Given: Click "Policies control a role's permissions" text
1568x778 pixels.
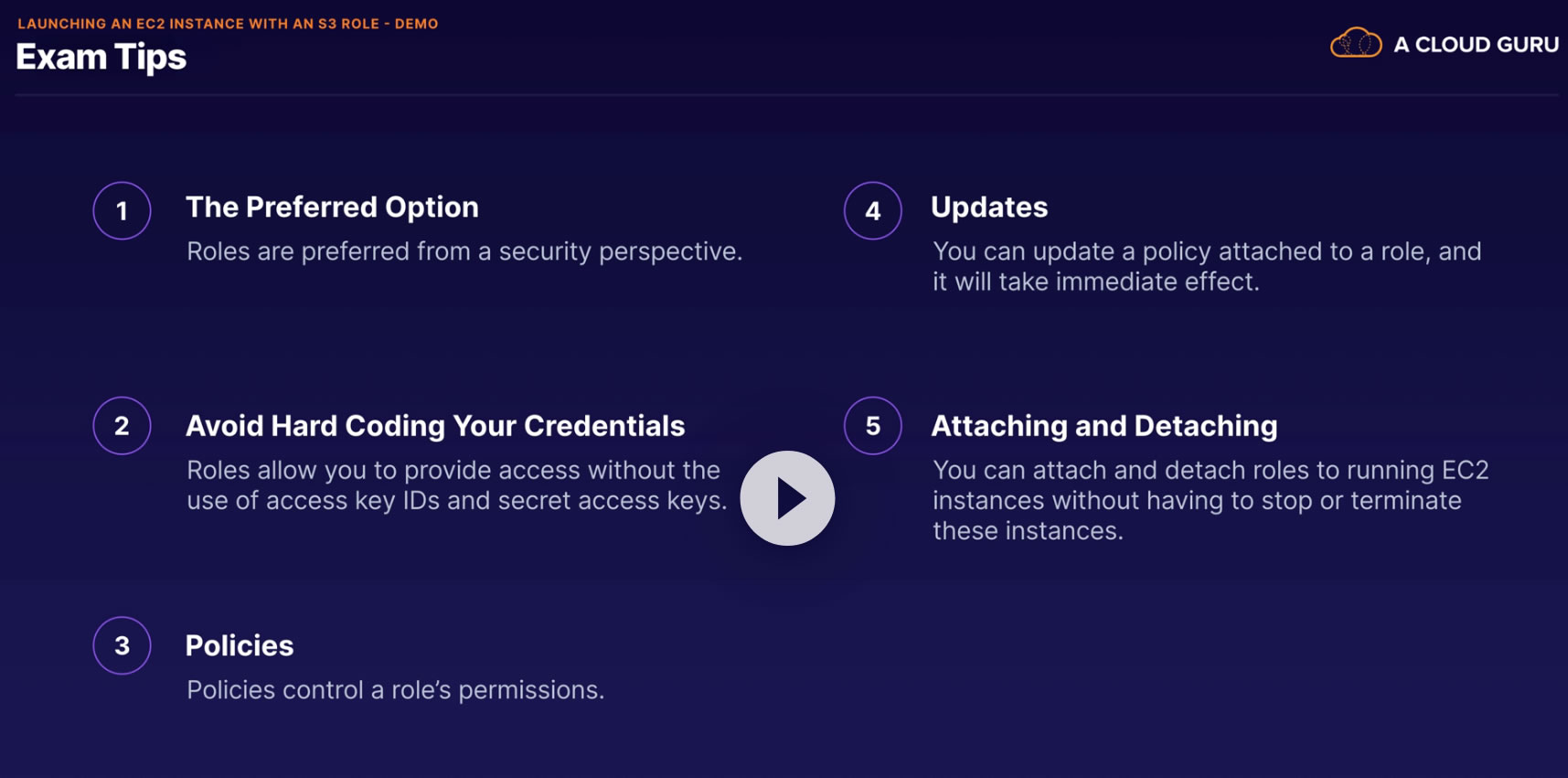Looking at the screenshot, I should point(395,690).
